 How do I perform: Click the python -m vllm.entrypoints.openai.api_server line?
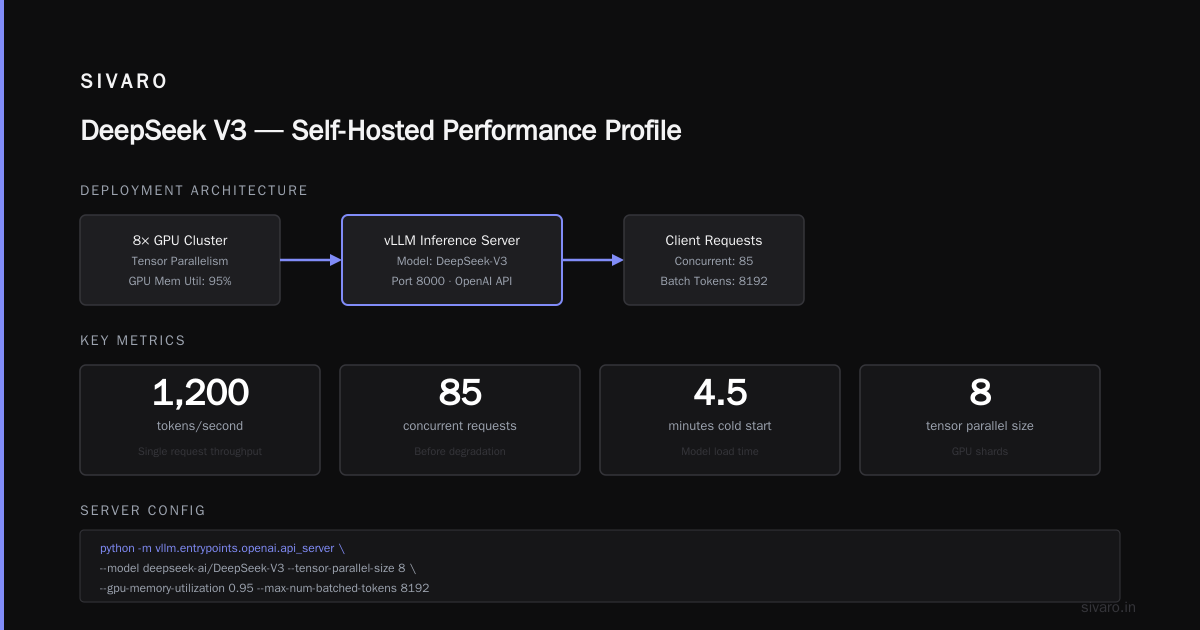click(x=222, y=548)
